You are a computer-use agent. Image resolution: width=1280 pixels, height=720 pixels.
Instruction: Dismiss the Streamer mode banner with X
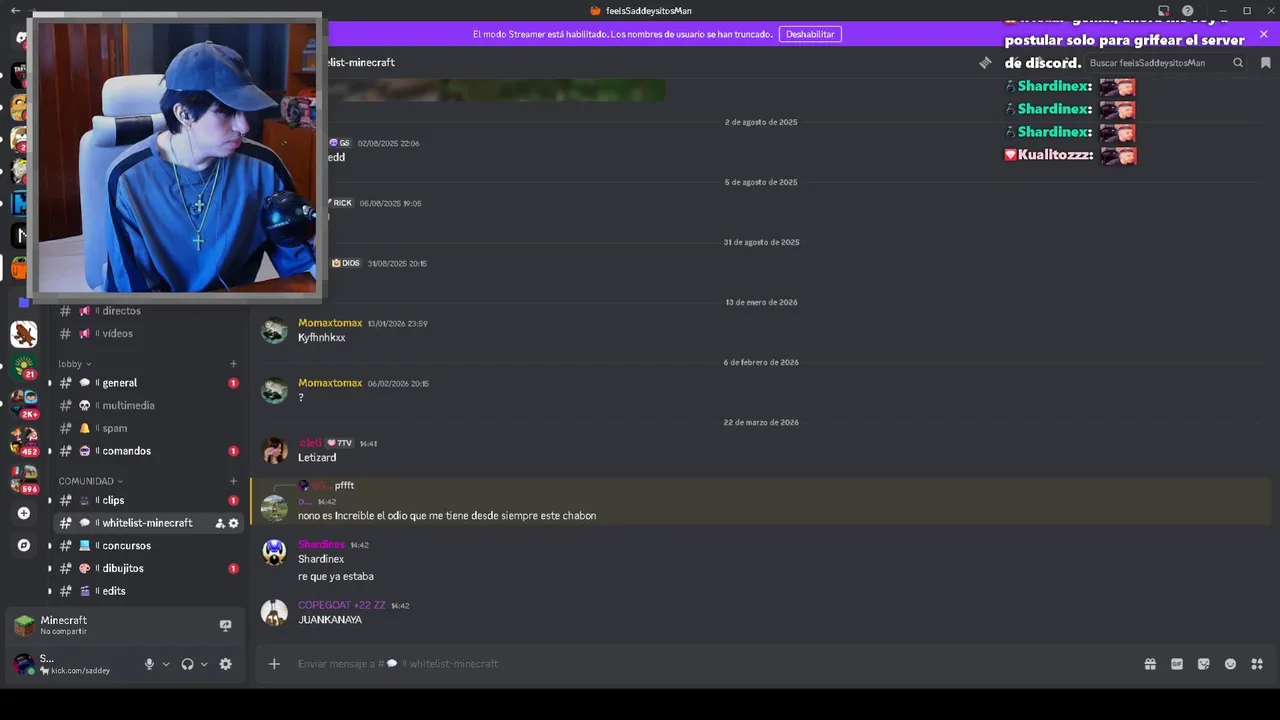click(x=1263, y=34)
